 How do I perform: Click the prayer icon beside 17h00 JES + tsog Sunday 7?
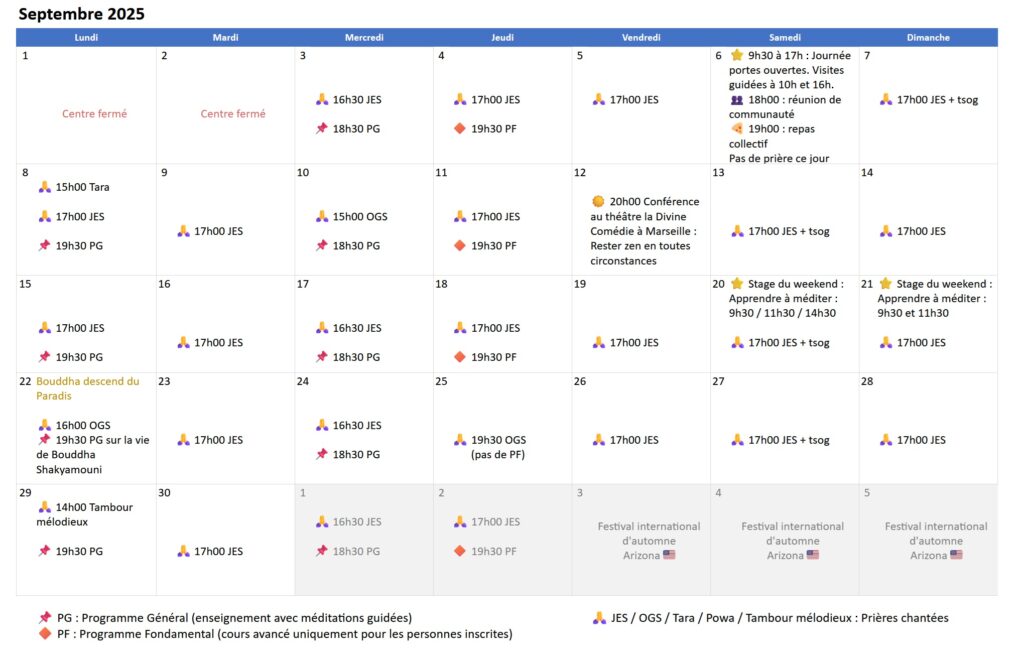click(885, 99)
